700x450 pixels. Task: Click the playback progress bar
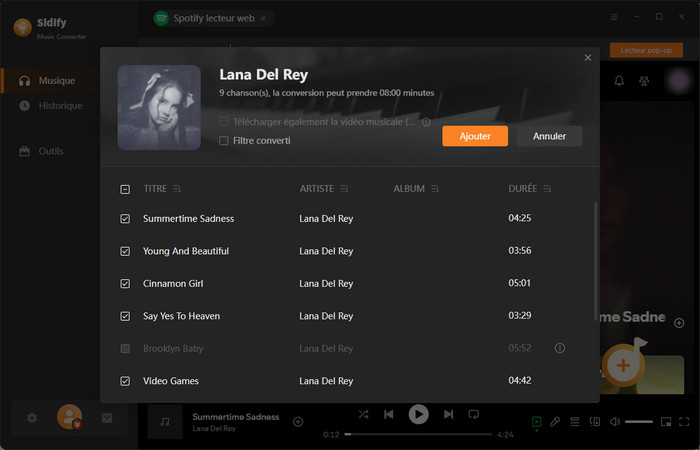coord(418,435)
